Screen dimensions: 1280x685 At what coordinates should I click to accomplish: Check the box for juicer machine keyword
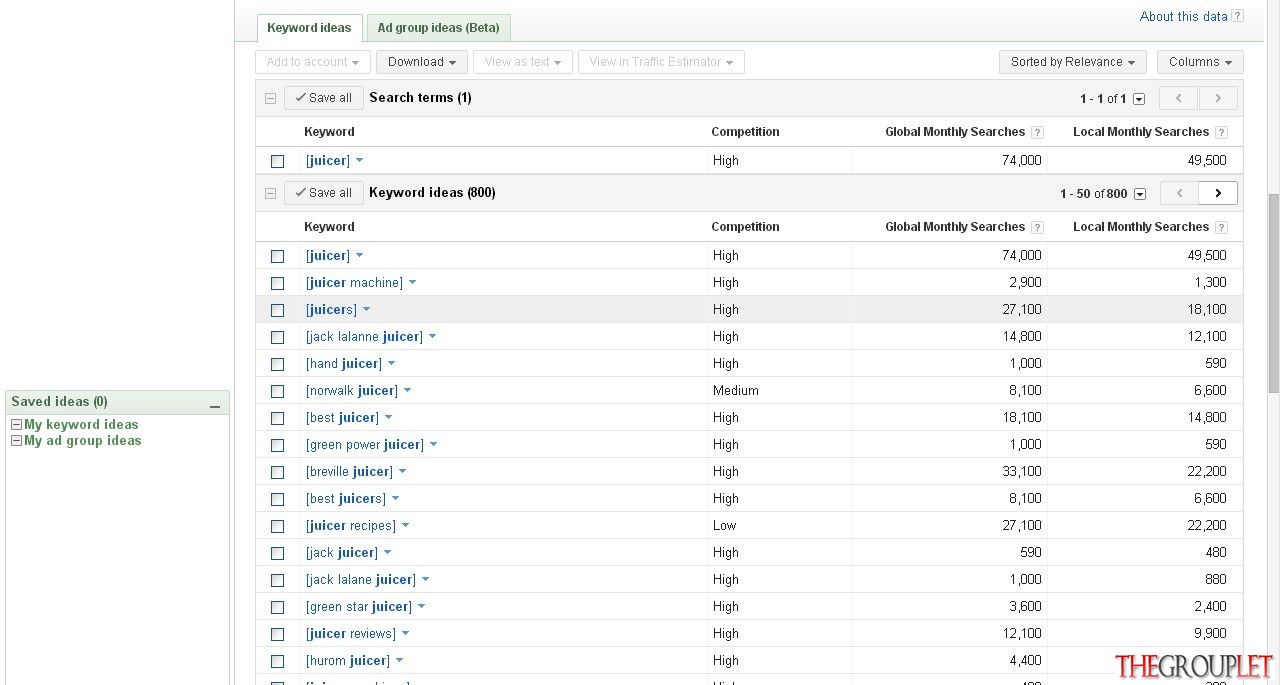point(277,283)
